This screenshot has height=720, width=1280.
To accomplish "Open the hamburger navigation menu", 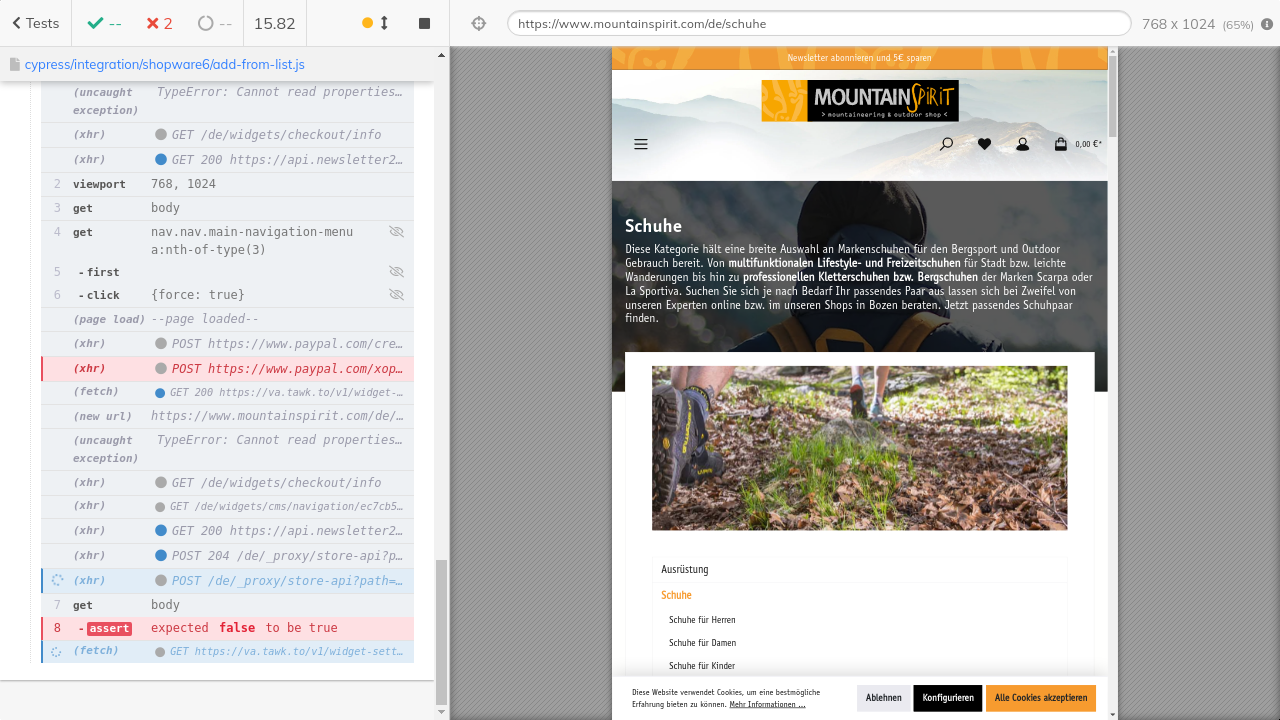I will [x=641, y=144].
